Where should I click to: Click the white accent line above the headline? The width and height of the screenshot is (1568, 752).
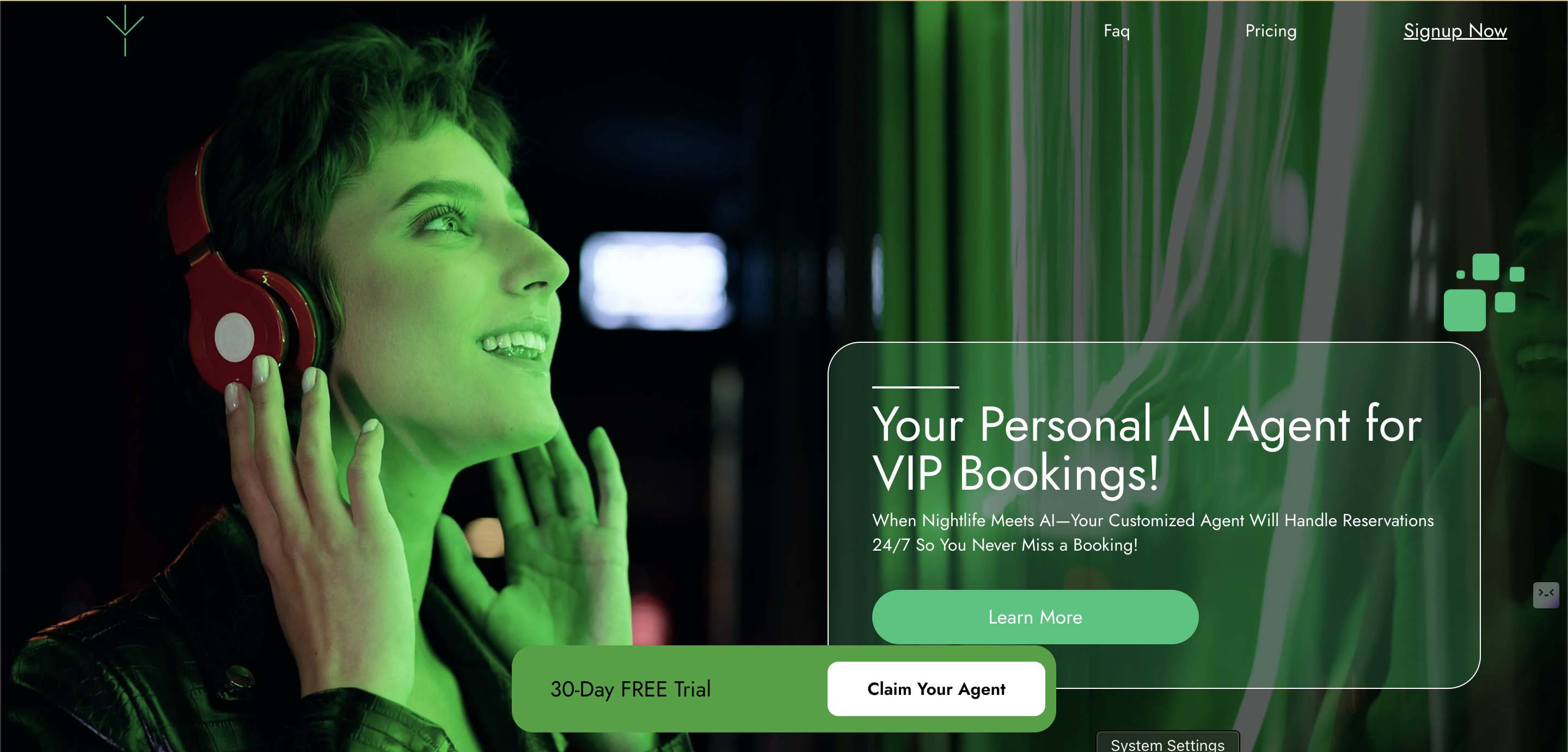(x=915, y=387)
